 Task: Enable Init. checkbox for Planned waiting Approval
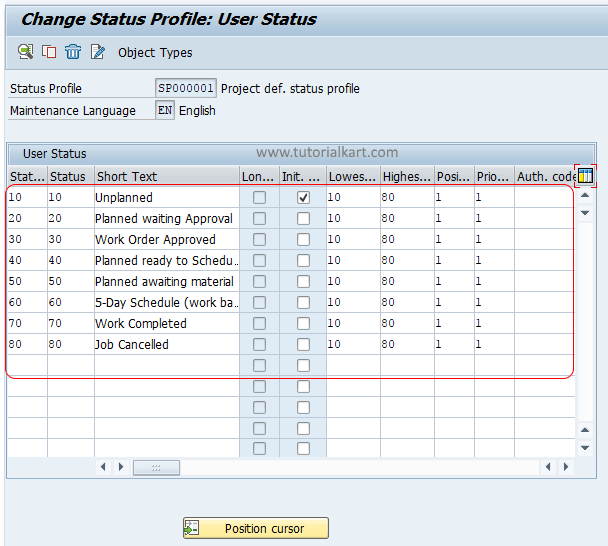(x=303, y=218)
